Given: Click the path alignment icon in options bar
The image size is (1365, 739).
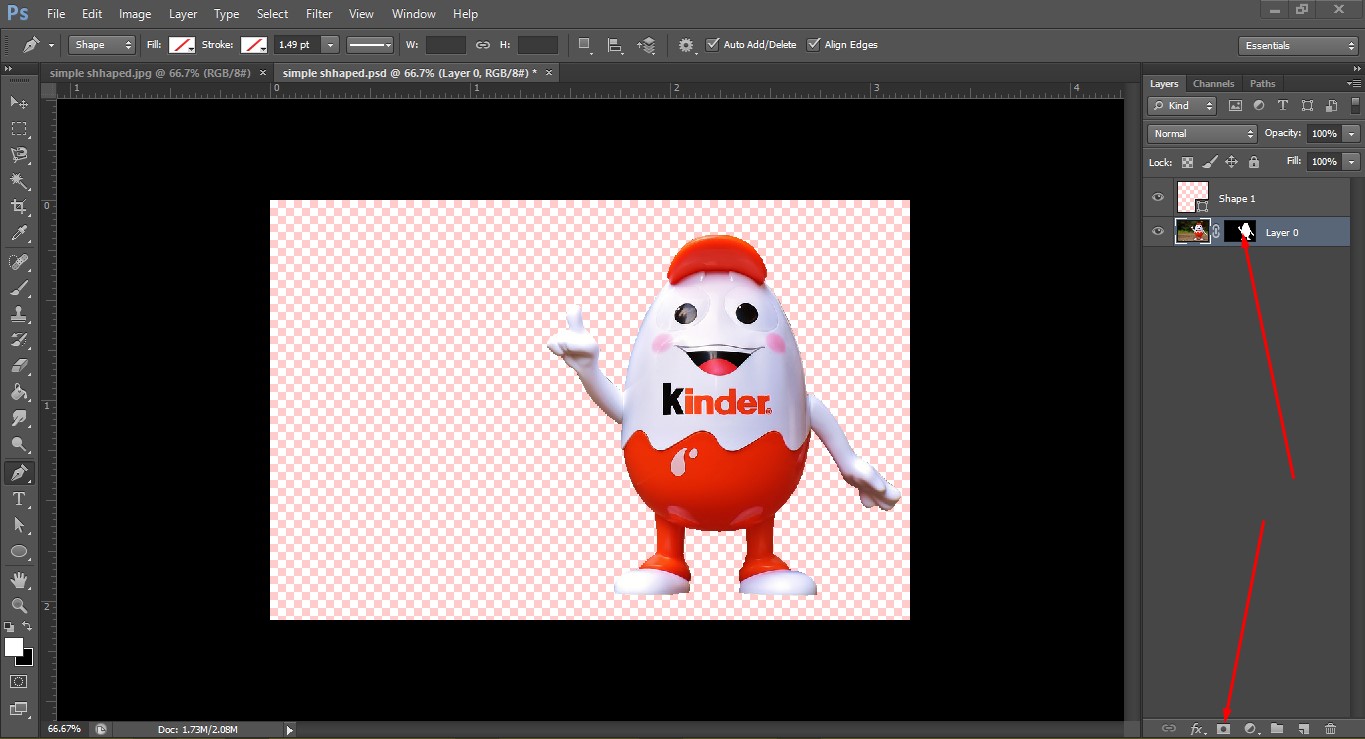Looking at the screenshot, I should 616,45.
